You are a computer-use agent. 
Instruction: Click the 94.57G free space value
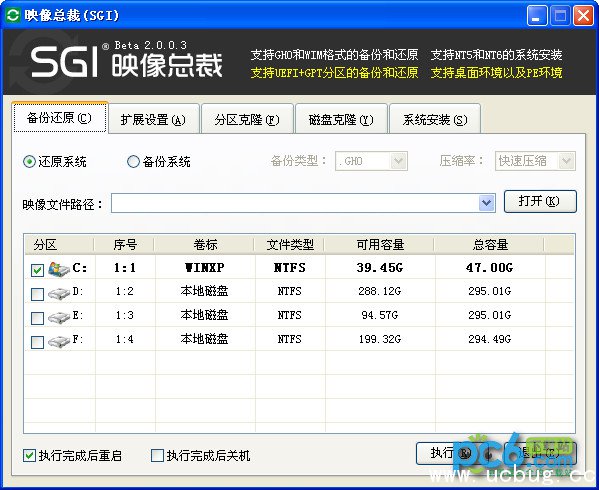(380, 315)
